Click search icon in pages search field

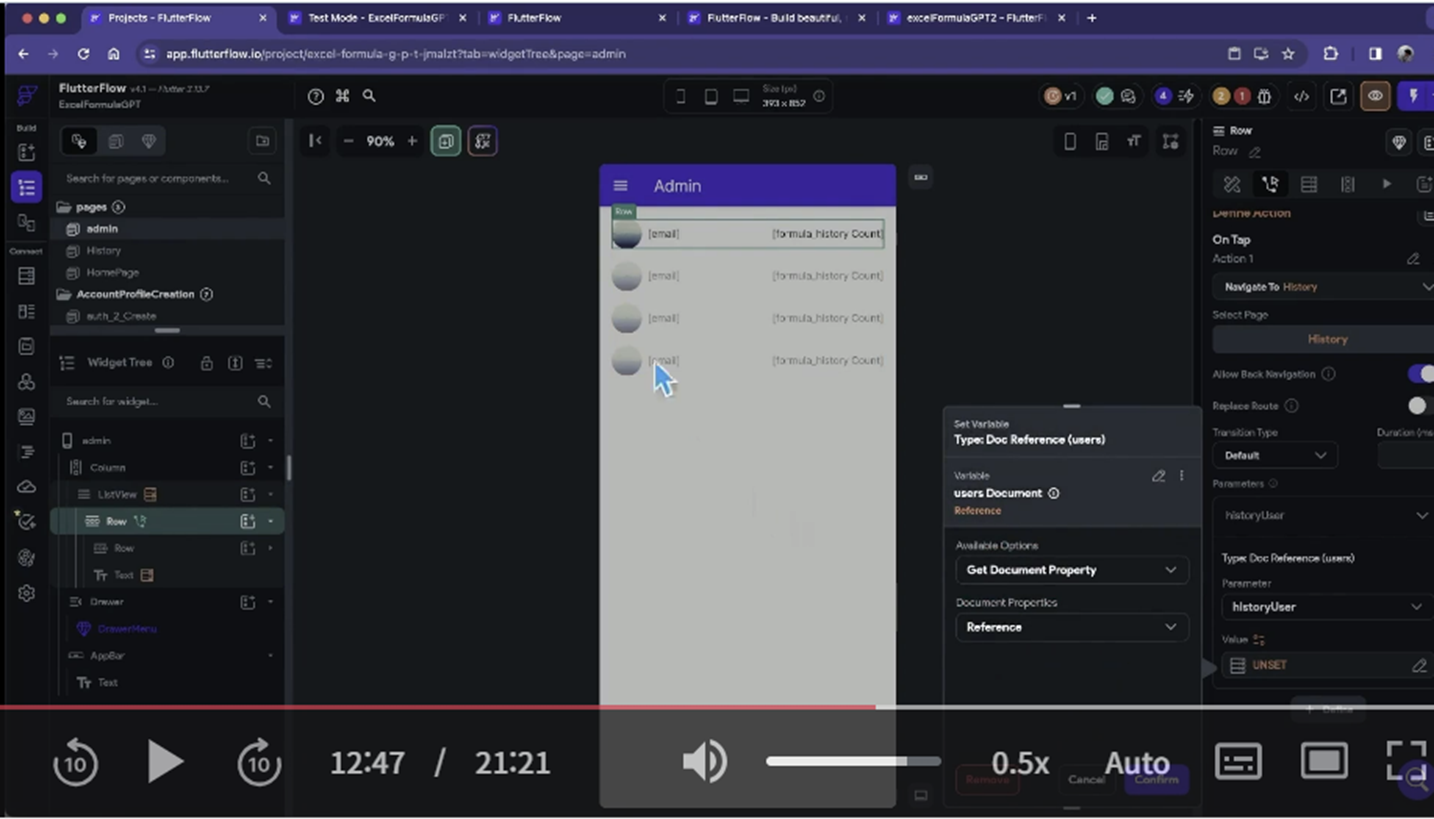(264, 178)
